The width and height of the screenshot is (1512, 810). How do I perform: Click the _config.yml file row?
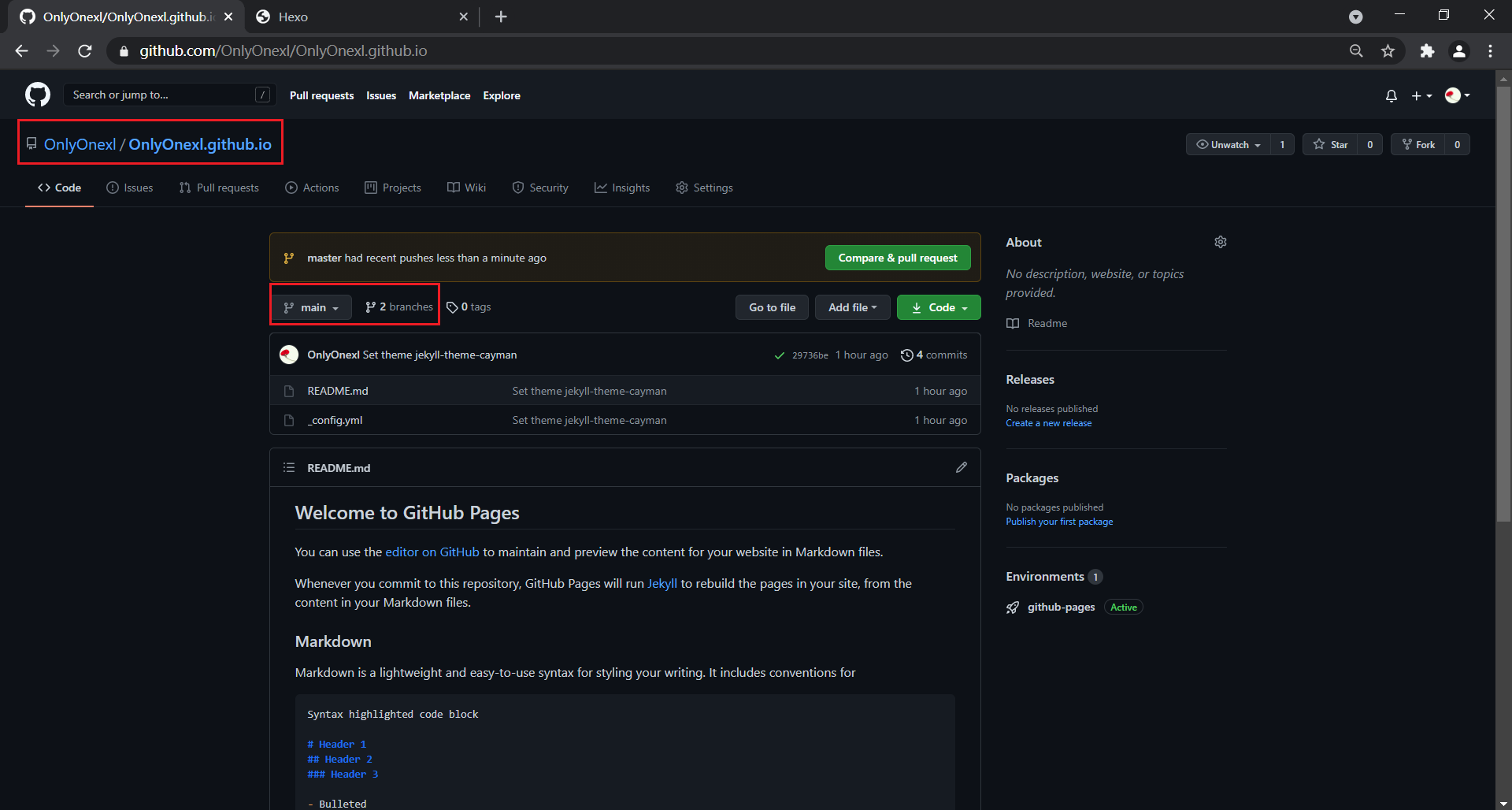pos(625,420)
